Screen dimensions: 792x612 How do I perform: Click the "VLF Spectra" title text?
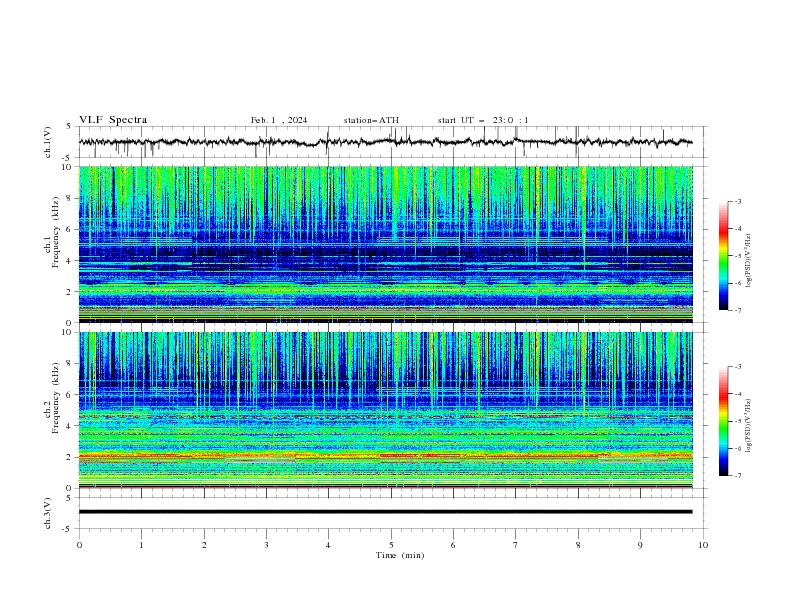coord(113,120)
